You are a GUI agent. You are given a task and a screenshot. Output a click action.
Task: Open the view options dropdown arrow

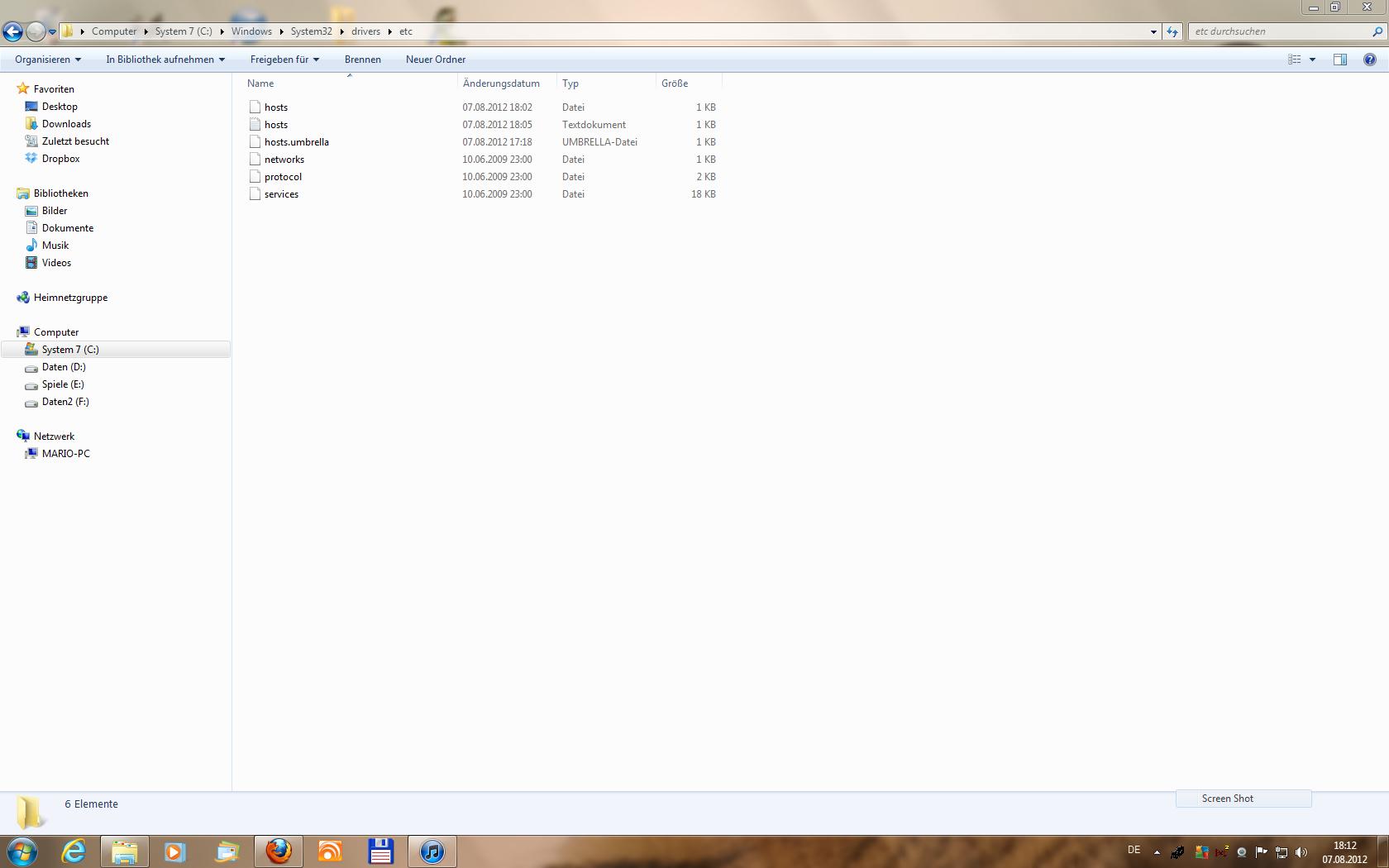coord(1312,60)
